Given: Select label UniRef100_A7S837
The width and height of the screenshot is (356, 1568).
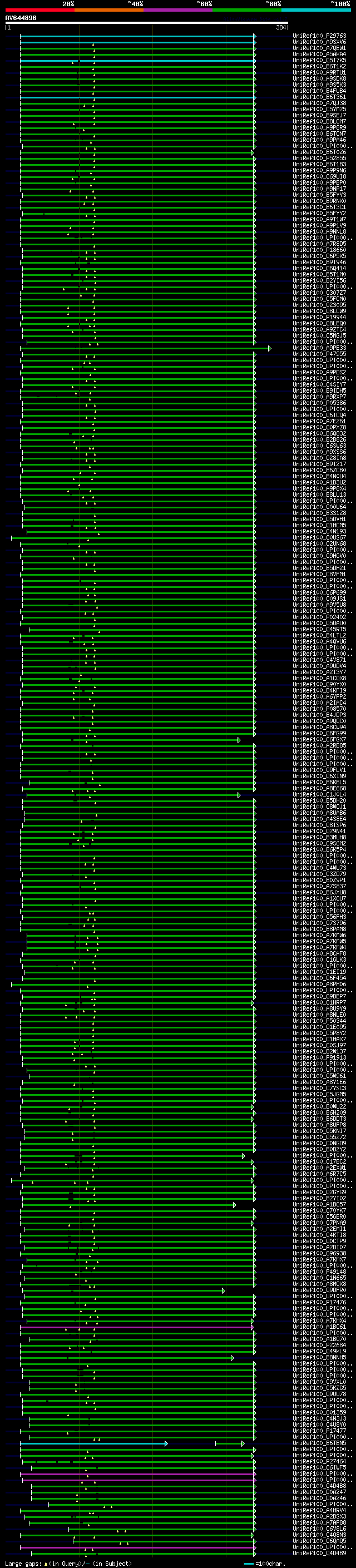Looking at the screenshot, I should [x=319, y=887].
